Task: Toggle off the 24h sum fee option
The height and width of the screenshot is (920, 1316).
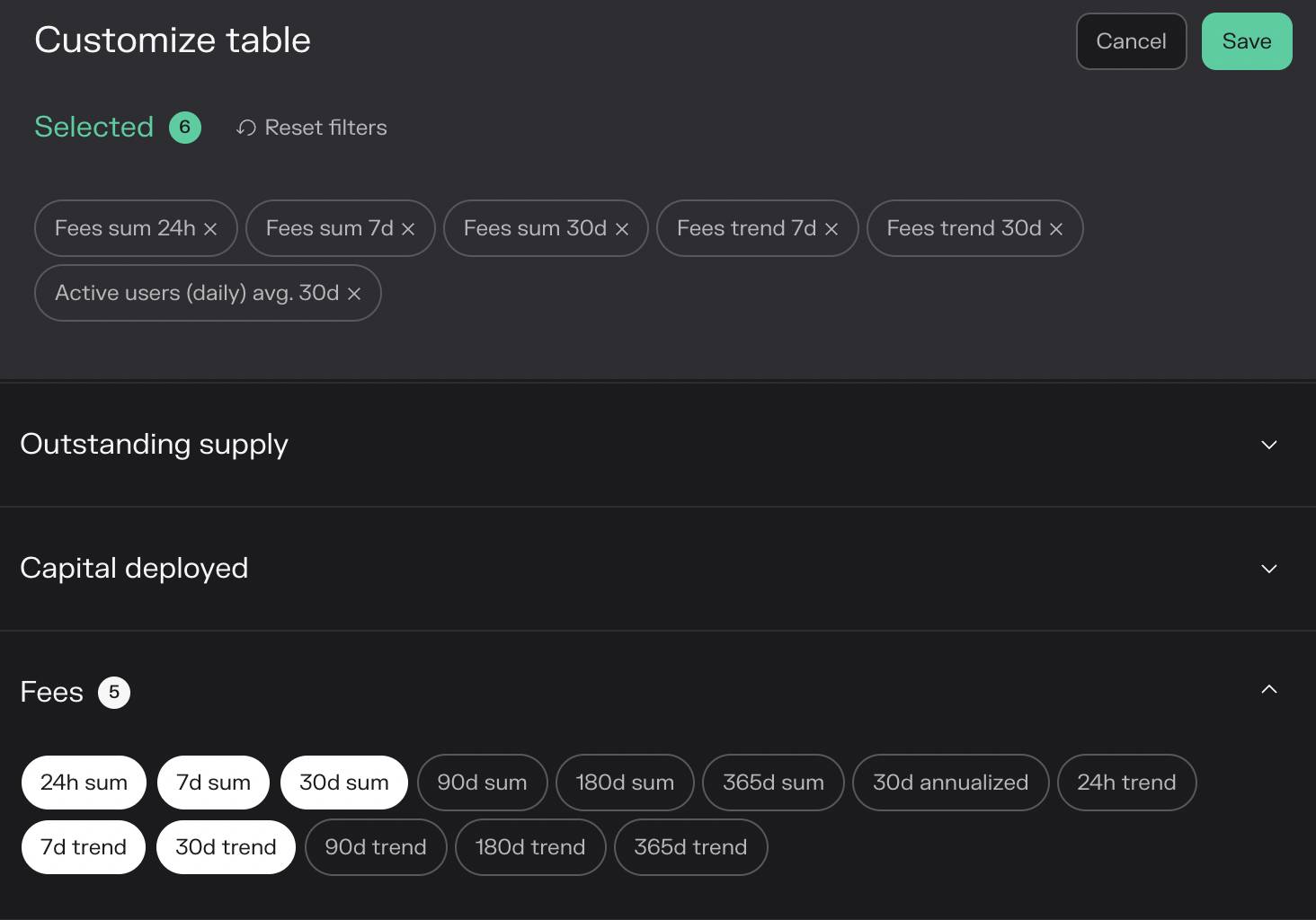Action: pyautogui.click(x=84, y=783)
